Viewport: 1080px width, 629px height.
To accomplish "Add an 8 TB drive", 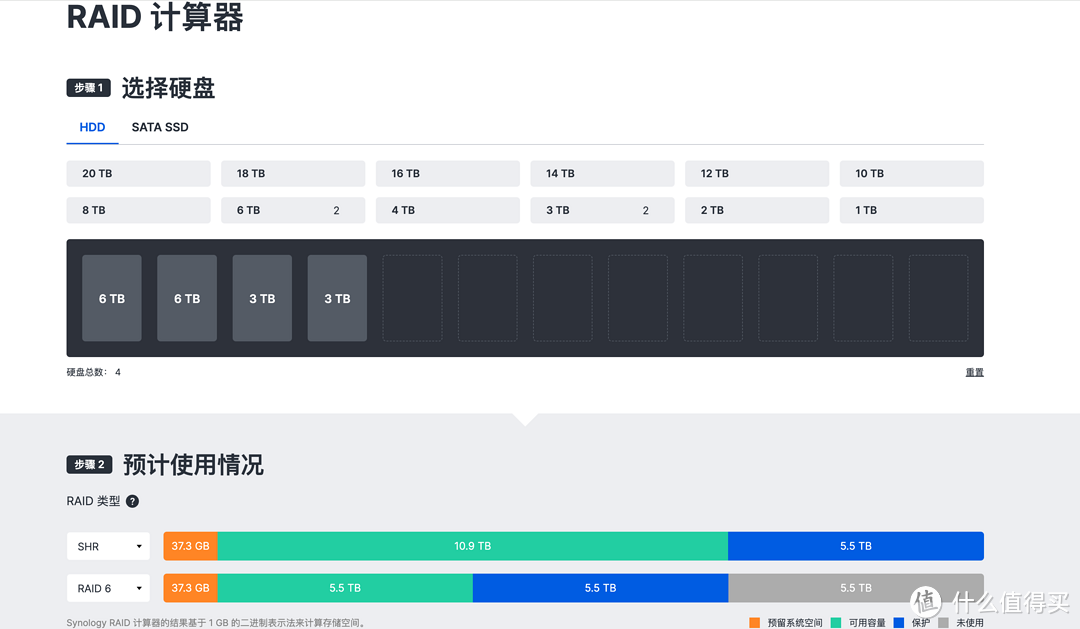I will coord(138,209).
